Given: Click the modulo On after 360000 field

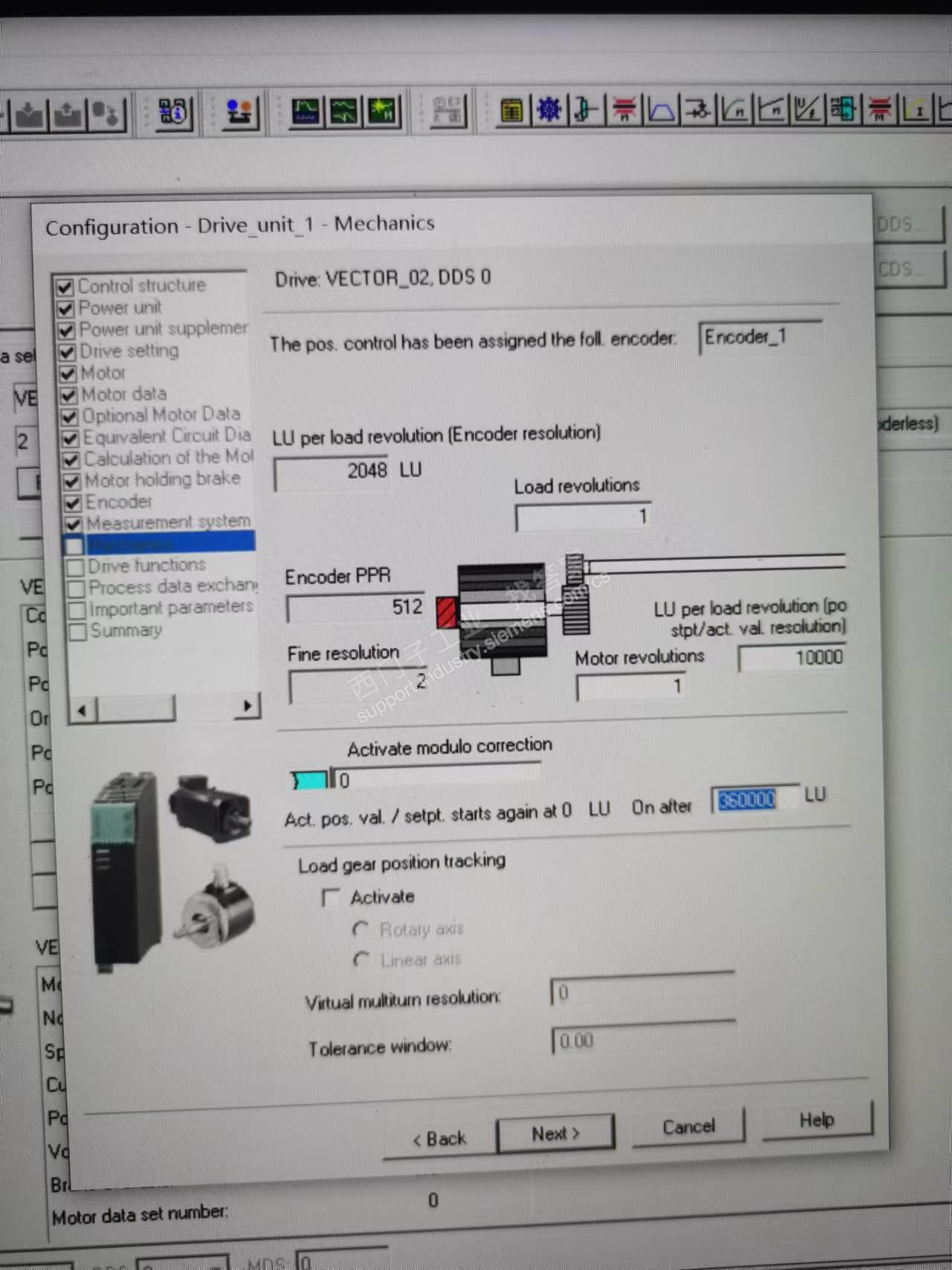Looking at the screenshot, I should [x=755, y=799].
